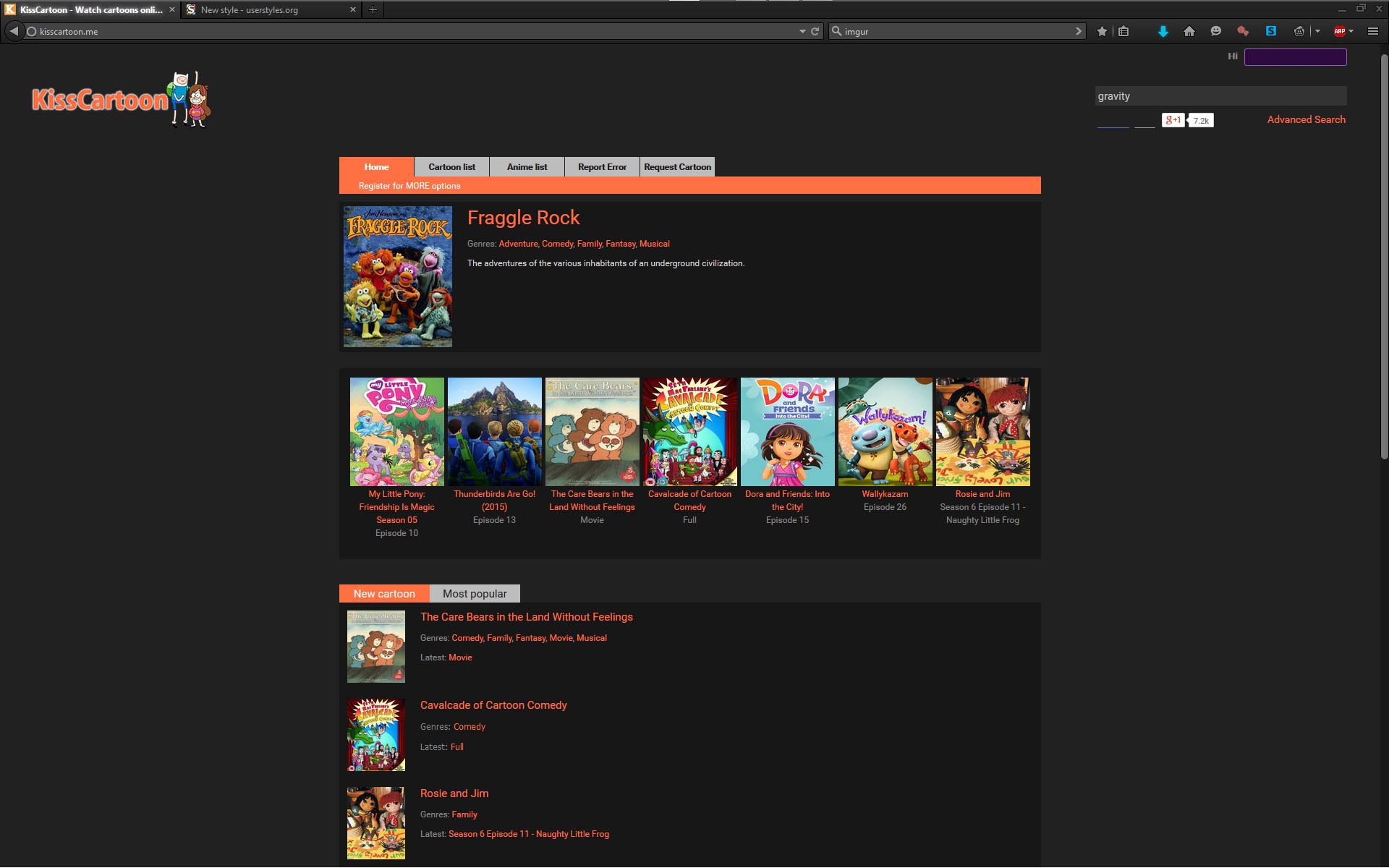Click the Adblock Plus icon
This screenshot has height=868, width=1389.
1339,31
